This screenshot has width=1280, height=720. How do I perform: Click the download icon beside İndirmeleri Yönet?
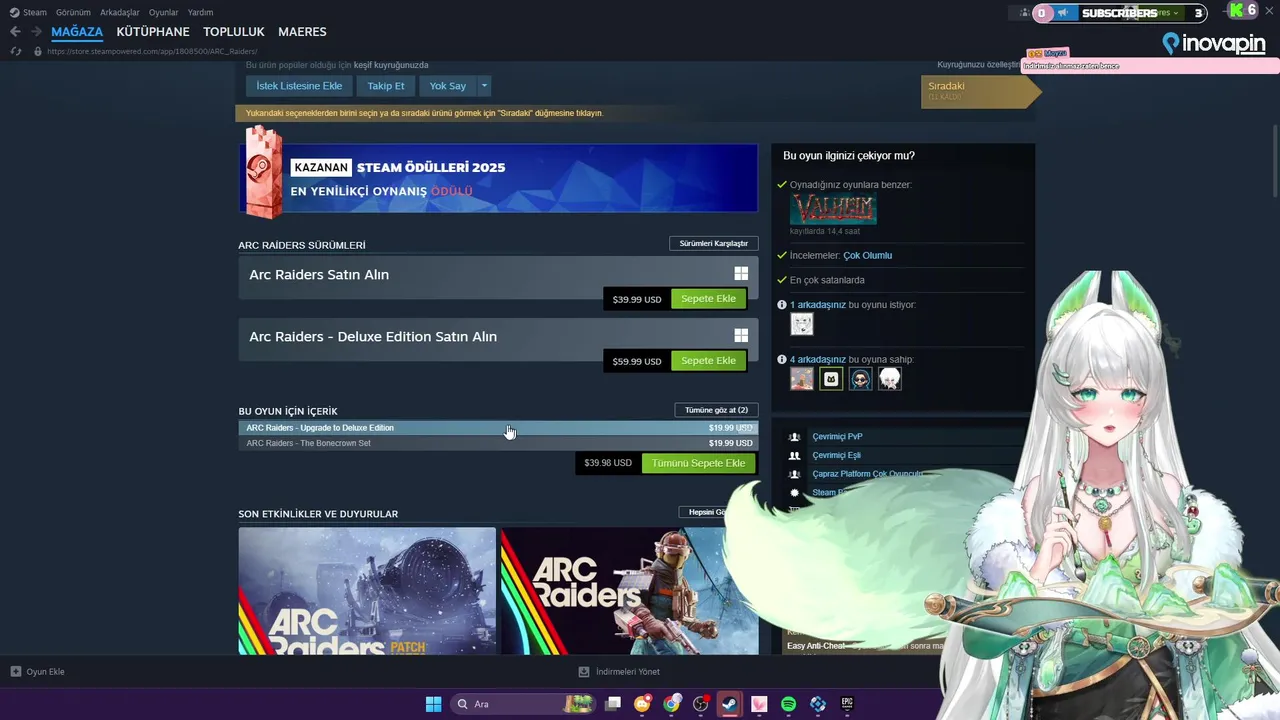[584, 672]
